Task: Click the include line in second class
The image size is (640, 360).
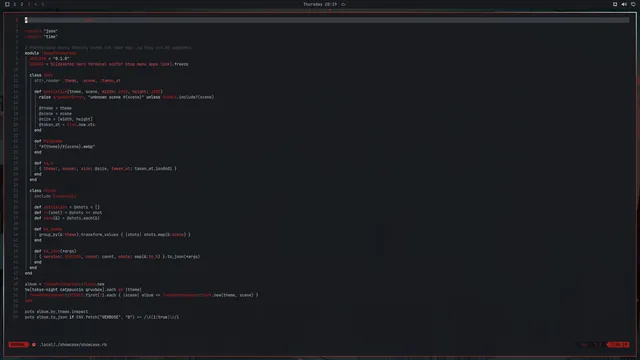Action: (55, 196)
